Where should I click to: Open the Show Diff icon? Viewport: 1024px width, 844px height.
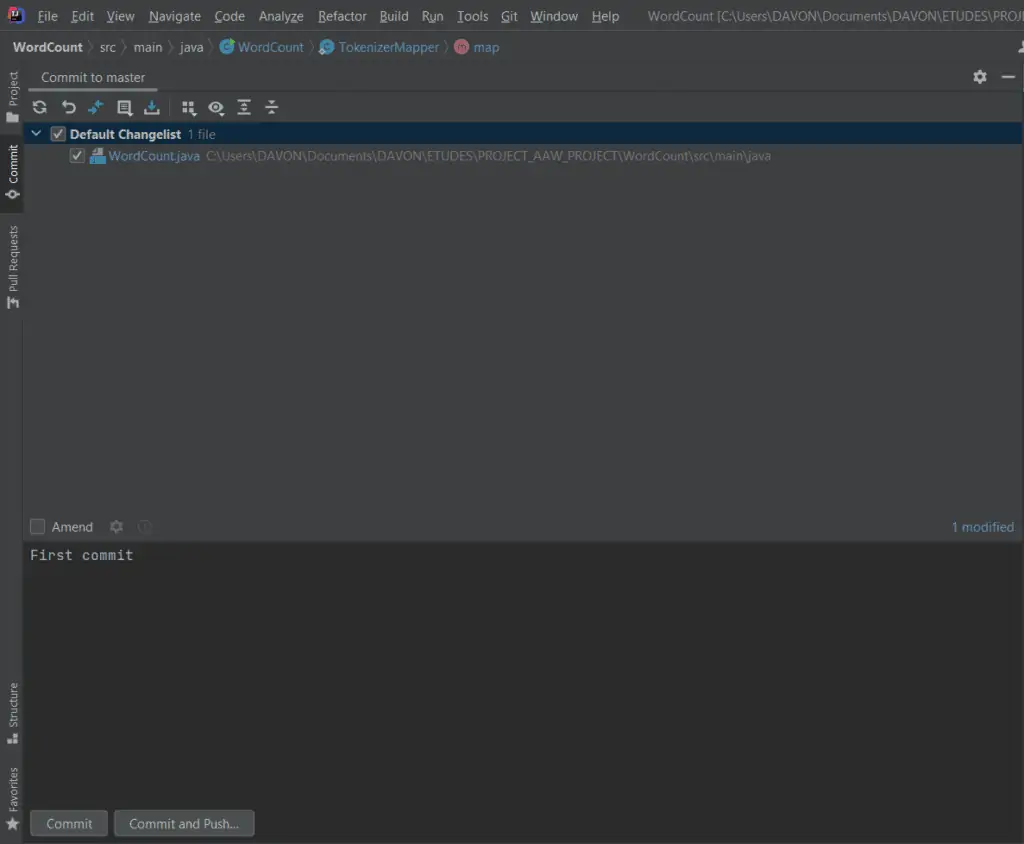tap(96, 107)
